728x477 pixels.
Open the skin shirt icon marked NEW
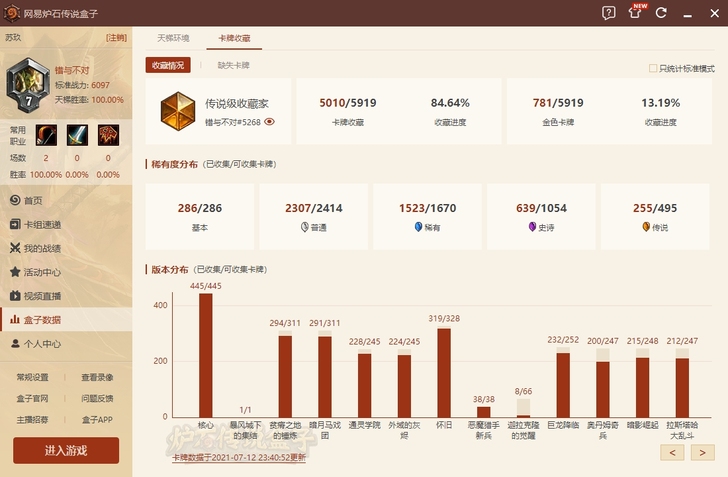[635, 13]
